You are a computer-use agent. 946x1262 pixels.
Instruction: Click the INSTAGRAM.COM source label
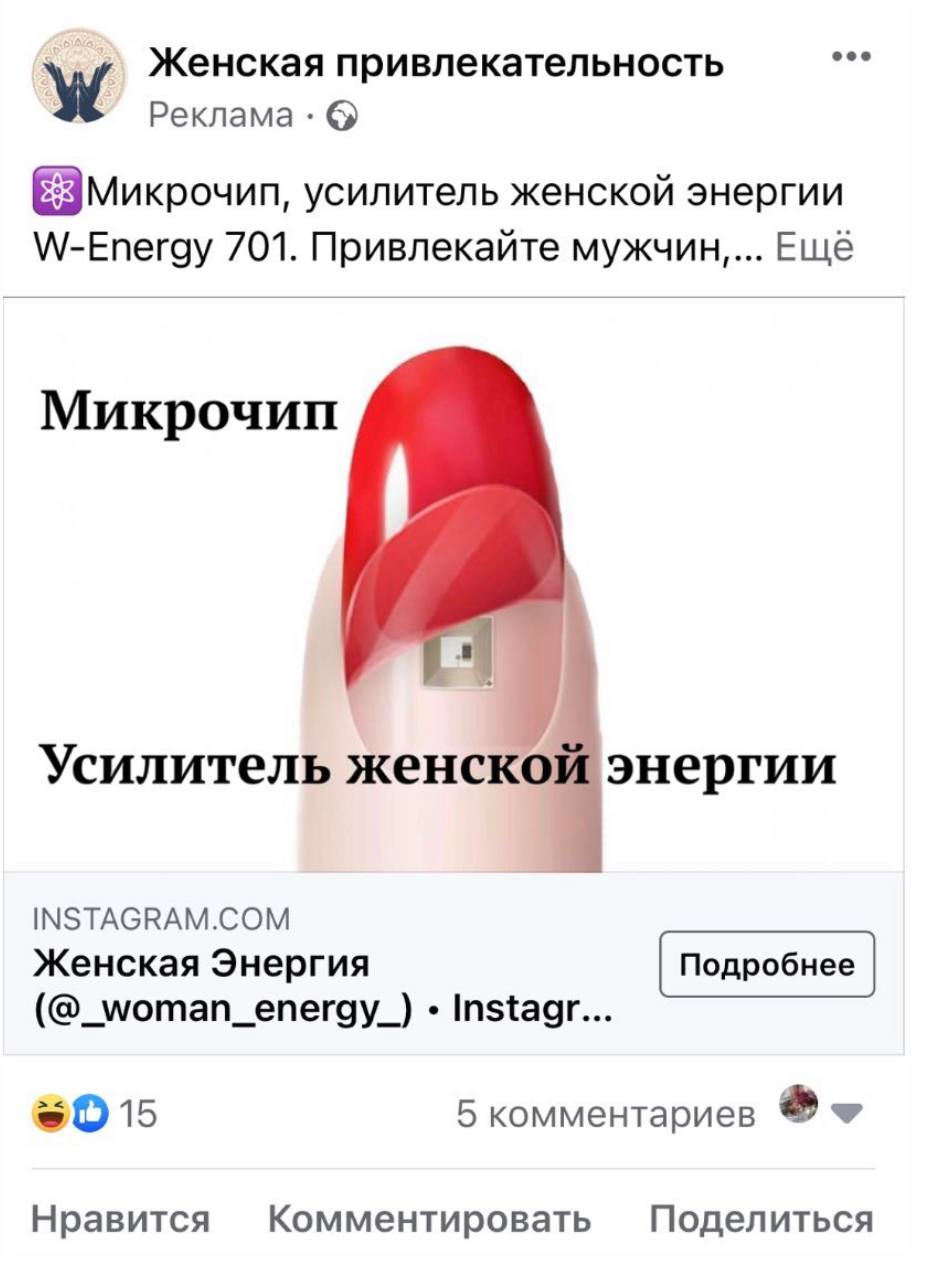pos(161,919)
